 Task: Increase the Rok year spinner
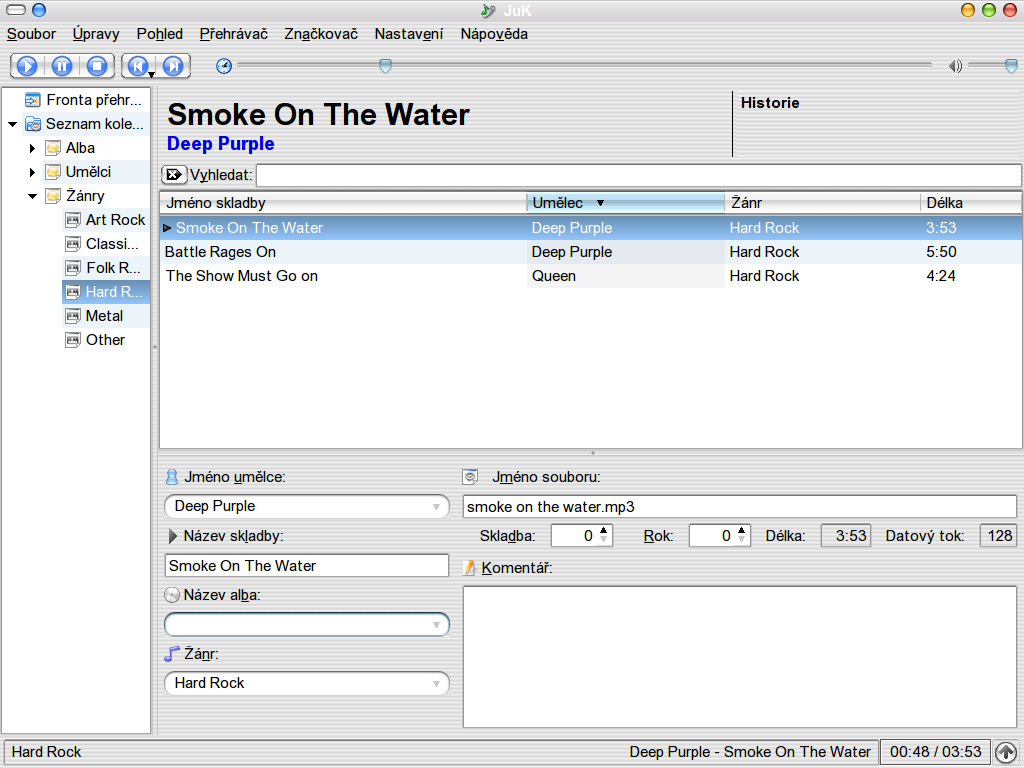741,530
